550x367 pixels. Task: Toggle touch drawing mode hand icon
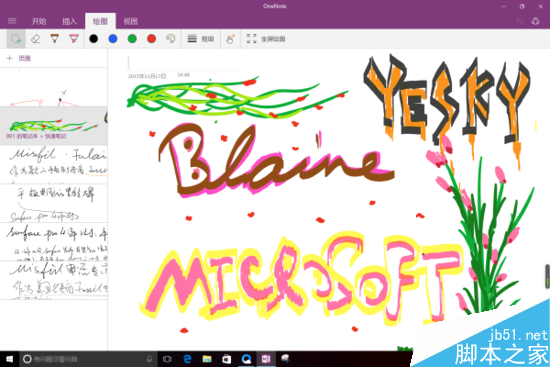(x=230, y=39)
